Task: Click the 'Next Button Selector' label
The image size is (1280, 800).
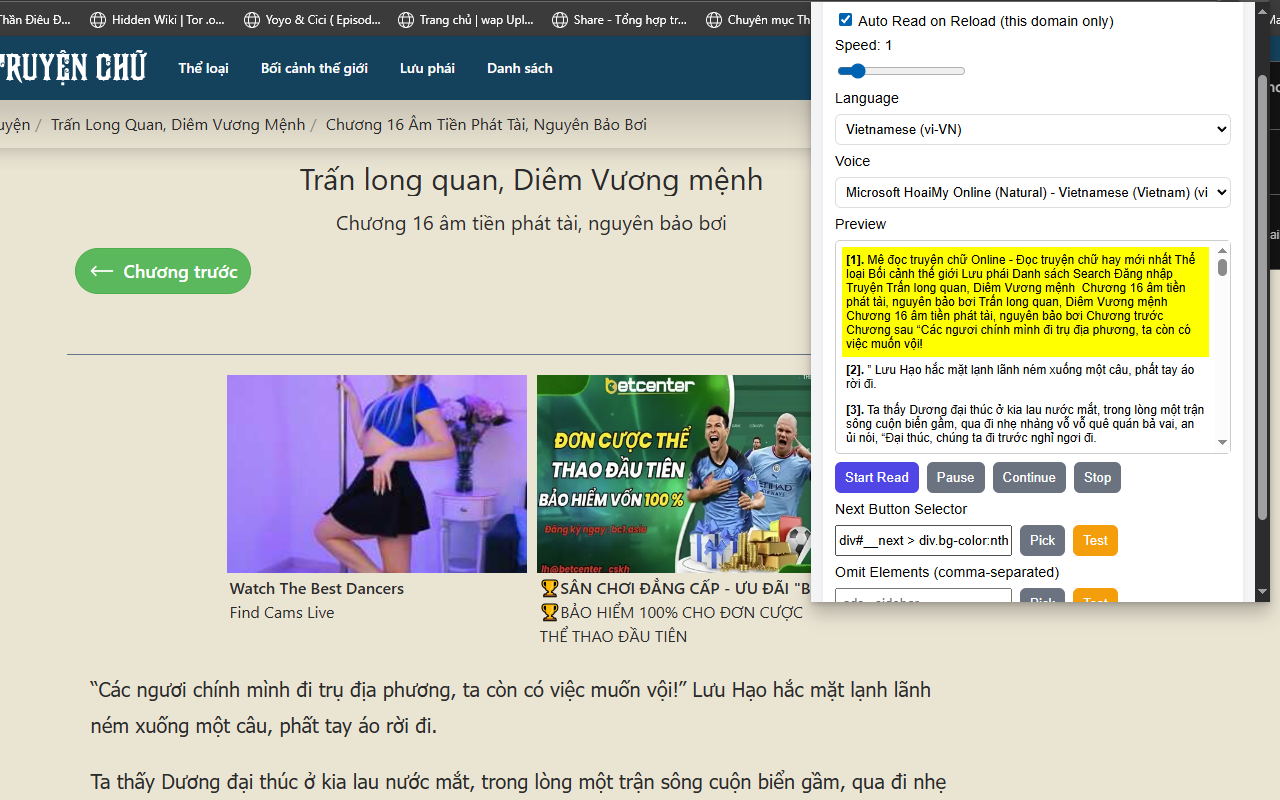Action: [x=901, y=509]
